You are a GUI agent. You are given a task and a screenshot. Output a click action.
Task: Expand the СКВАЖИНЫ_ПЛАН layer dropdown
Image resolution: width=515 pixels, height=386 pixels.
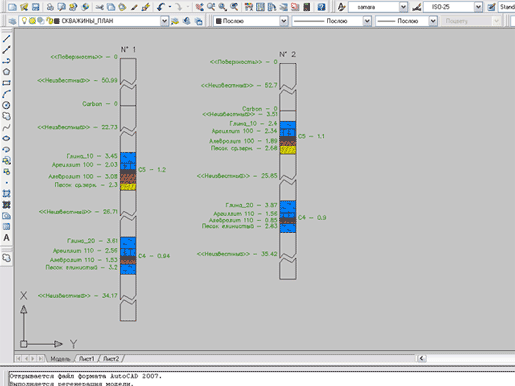tap(164, 21)
